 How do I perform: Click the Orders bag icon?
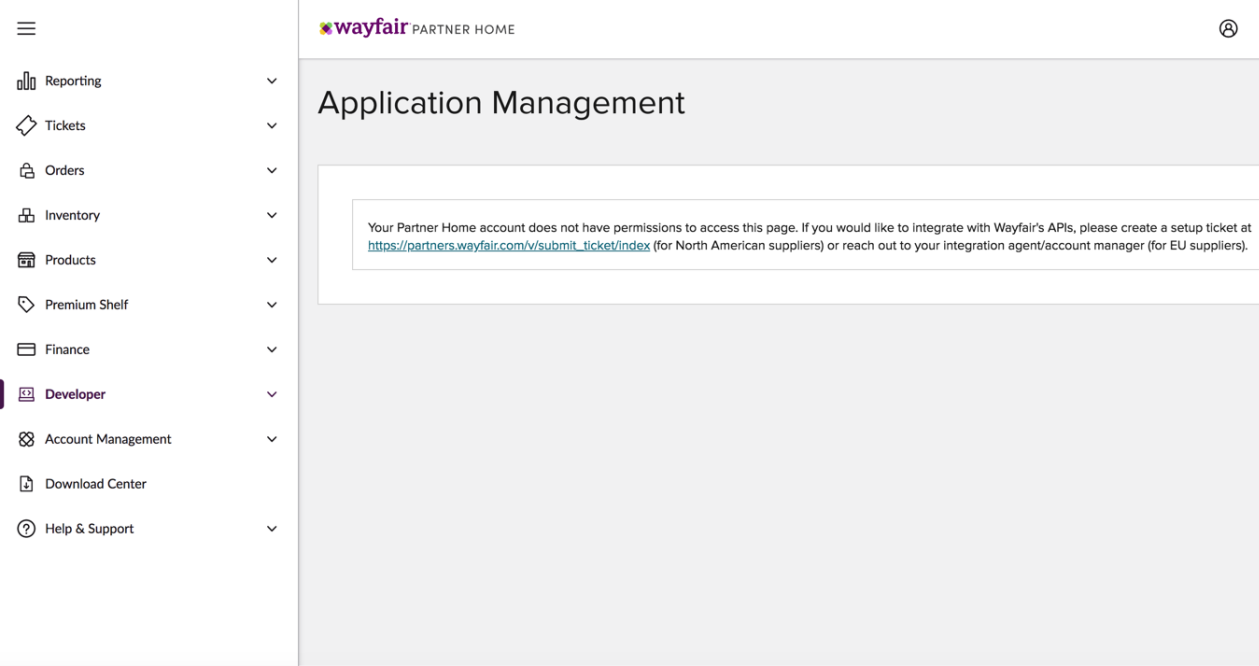coord(26,171)
